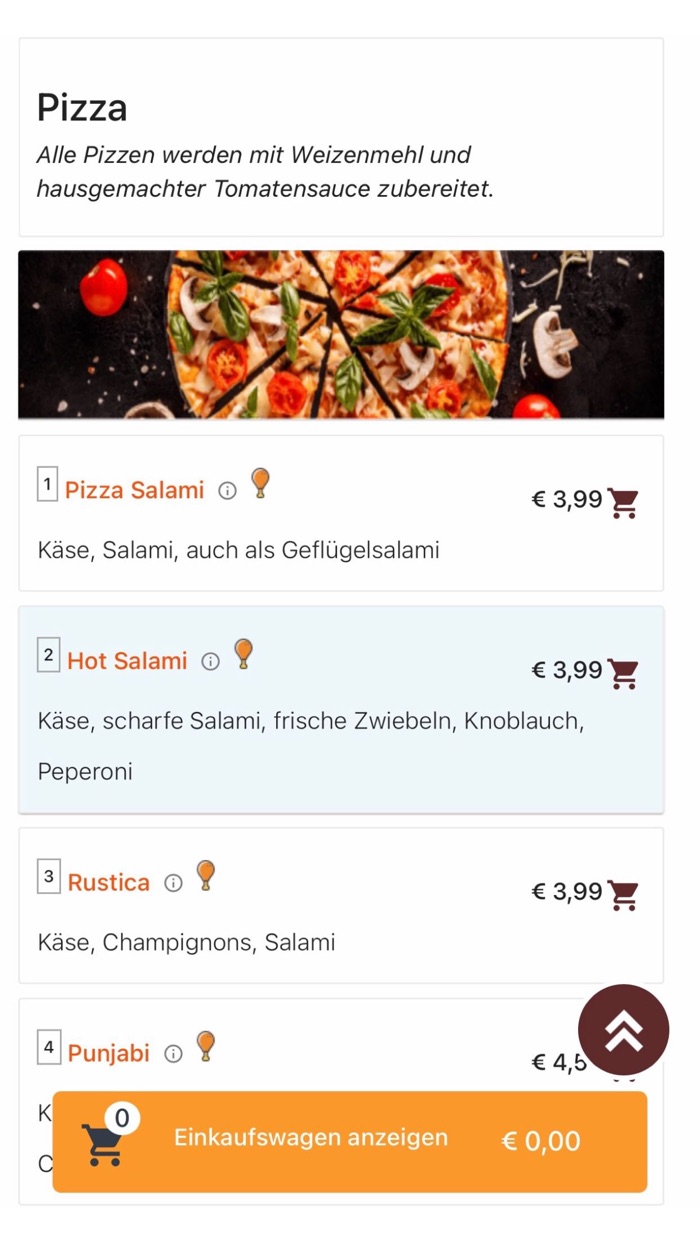Click the cart icon with zero badge
This screenshot has width=700, height=1244.
[104, 1142]
